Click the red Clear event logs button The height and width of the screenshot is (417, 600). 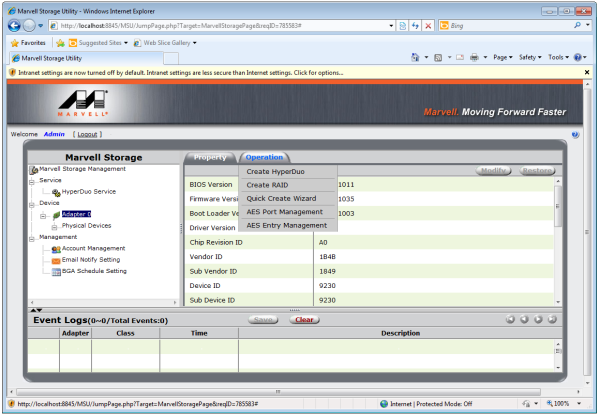pos(305,320)
